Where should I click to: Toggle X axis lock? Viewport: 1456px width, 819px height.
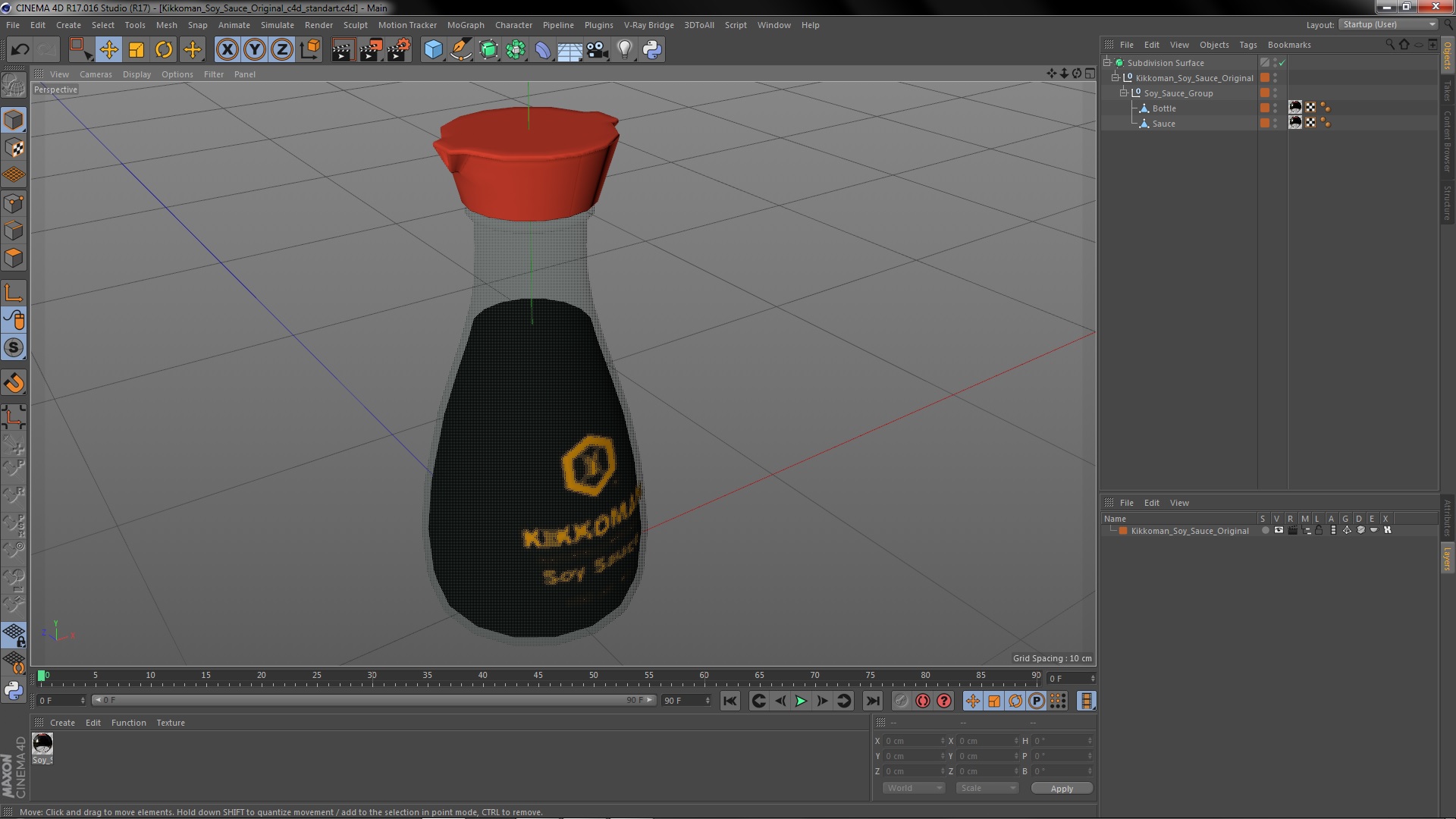(x=227, y=50)
